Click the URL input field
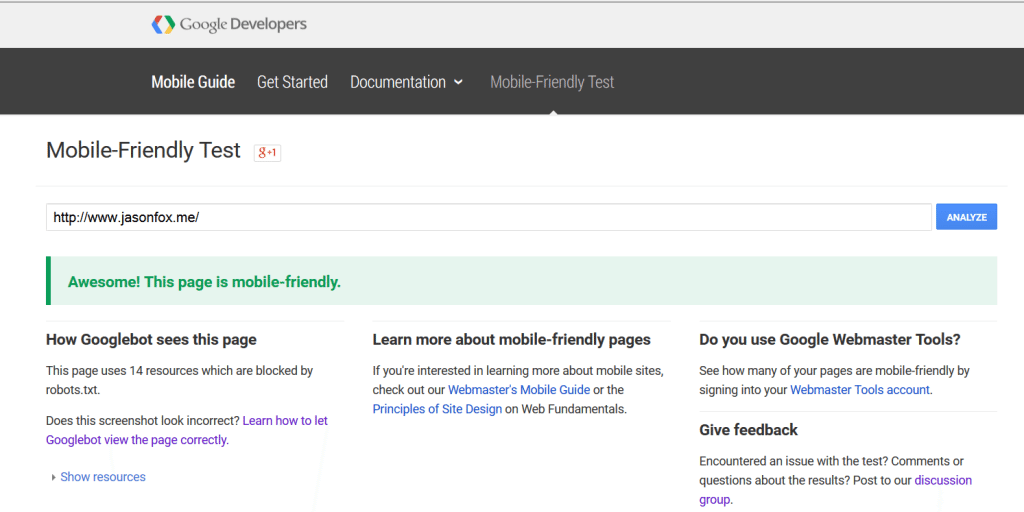Image resolution: width=1024 pixels, height=512 pixels. [488, 217]
